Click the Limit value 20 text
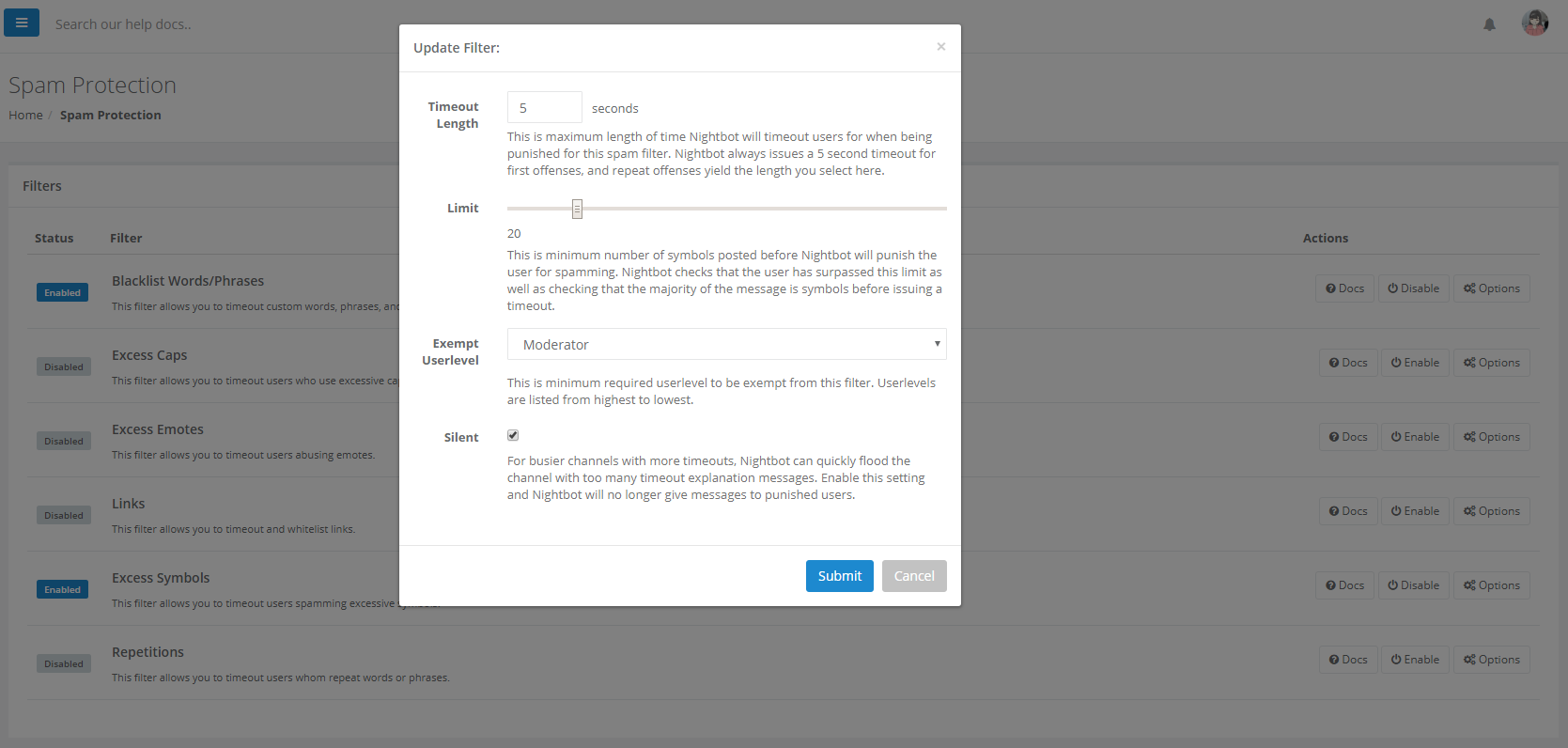 click(x=514, y=233)
